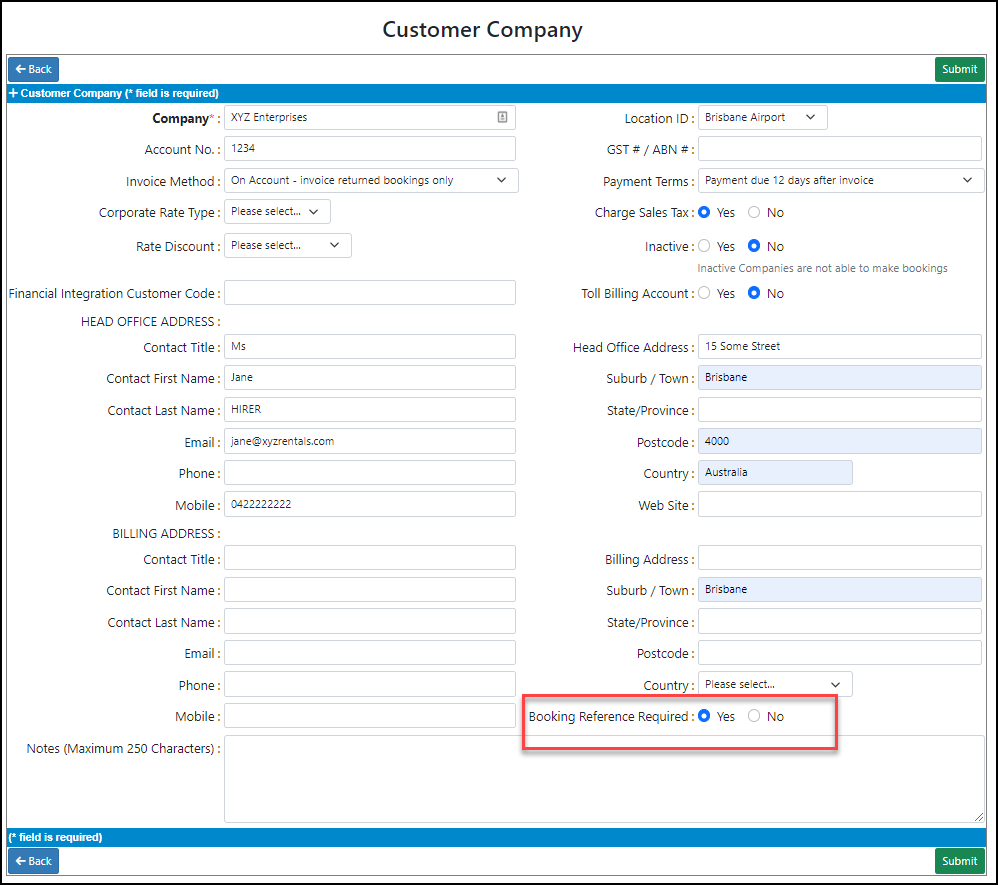The height and width of the screenshot is (885, 998).
Task: Click the billing Contact Last Name field
Action: [x=370, y=621]
